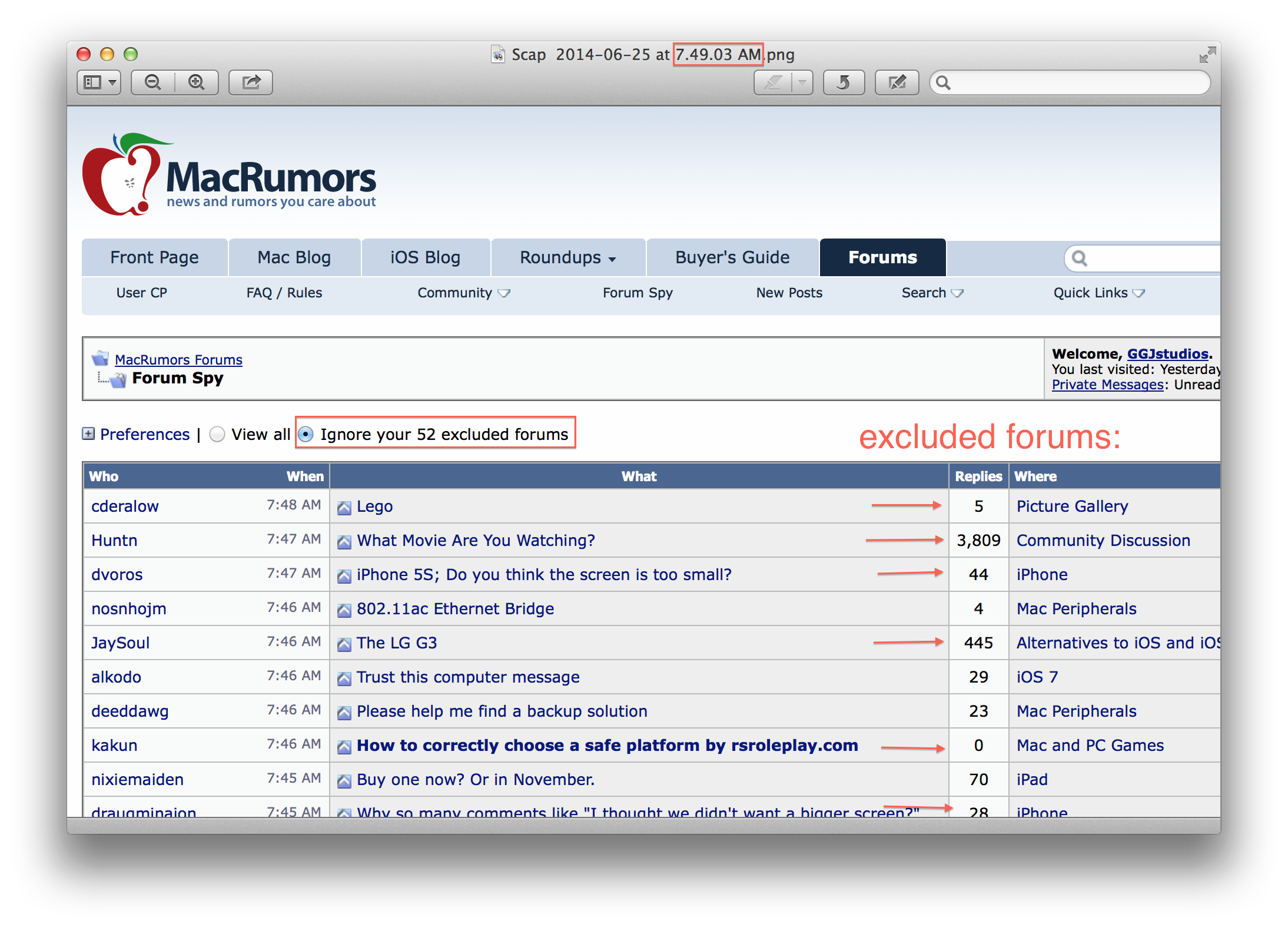The height and width of the screenshot is (927, 1288).
Task: Open the Front Page tab
Action: [154, 257]
